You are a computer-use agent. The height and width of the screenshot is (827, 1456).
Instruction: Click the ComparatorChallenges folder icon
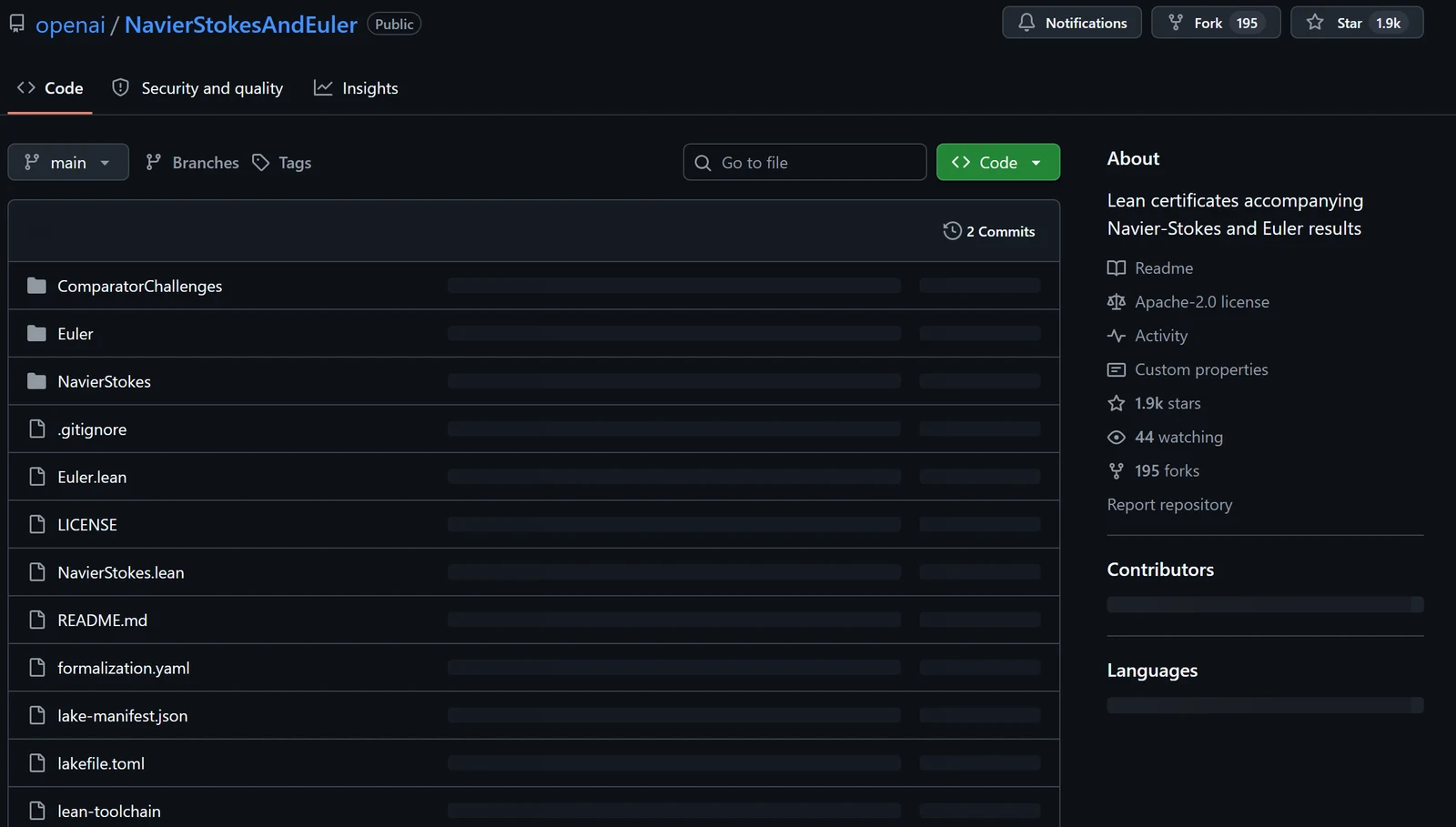(36, 286)
